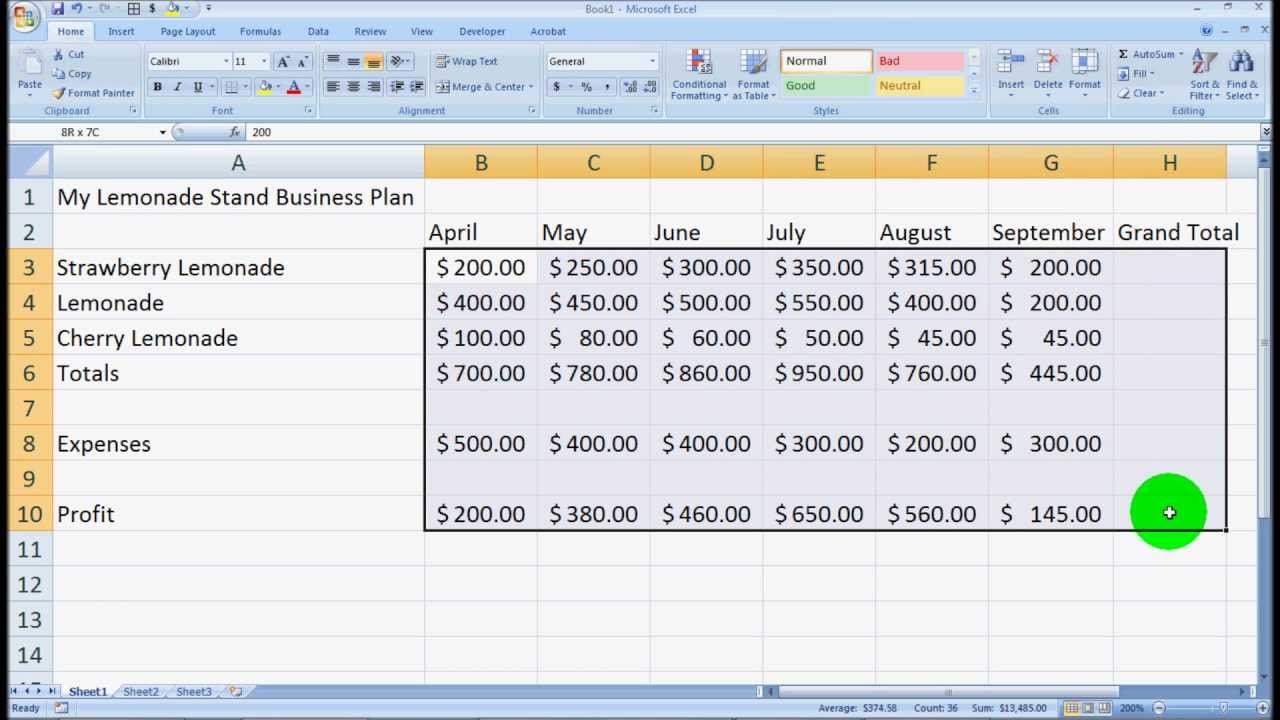Increase font size with Grow Font icon
The height and width of the screenshot is (720, 1280).
coord(283,61)
